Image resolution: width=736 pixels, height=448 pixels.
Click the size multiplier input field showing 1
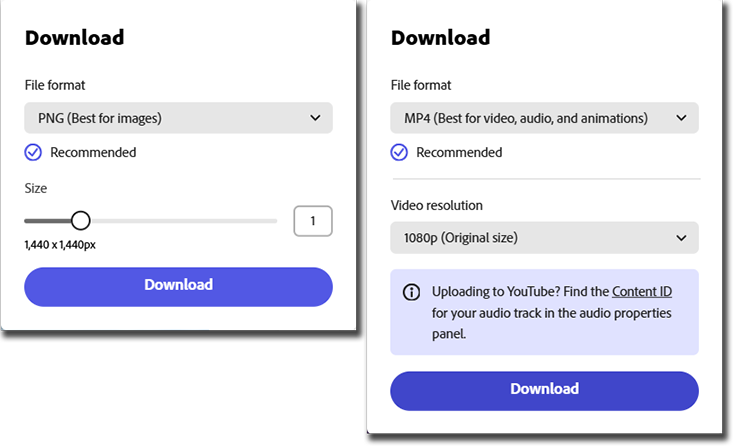point(313,221)
